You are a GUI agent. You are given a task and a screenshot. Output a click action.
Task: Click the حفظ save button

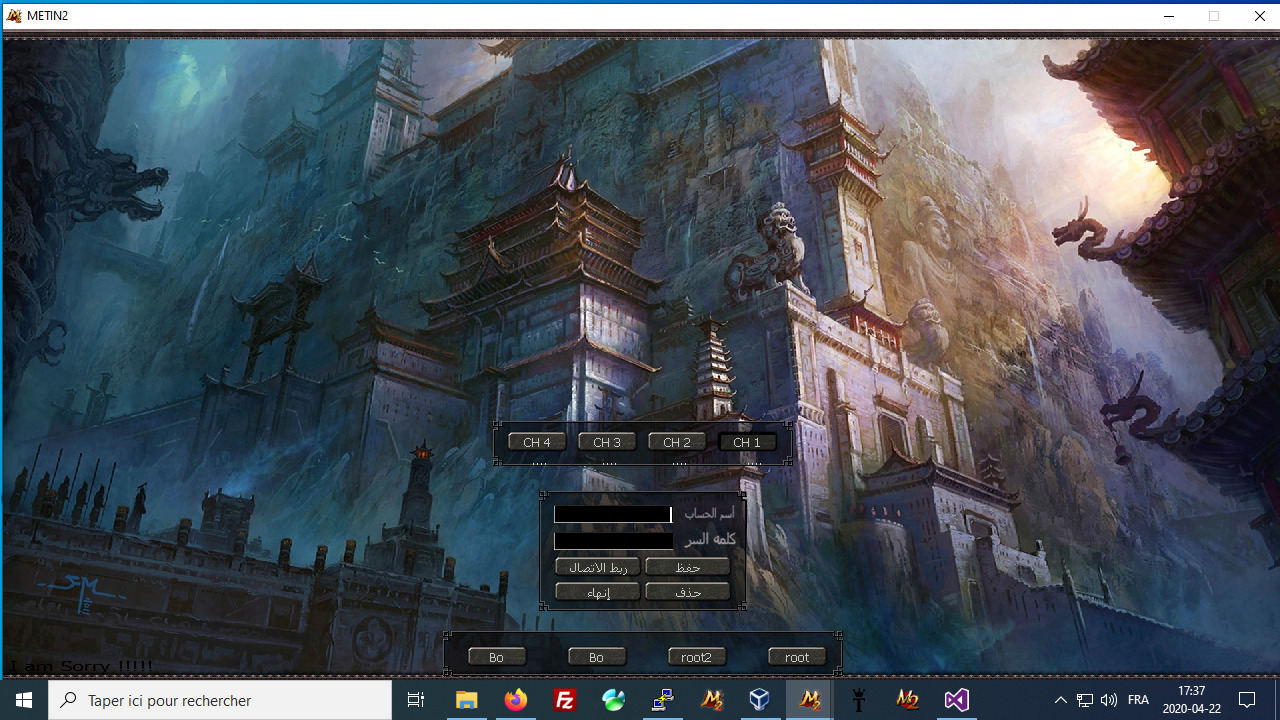pos(688,567)
